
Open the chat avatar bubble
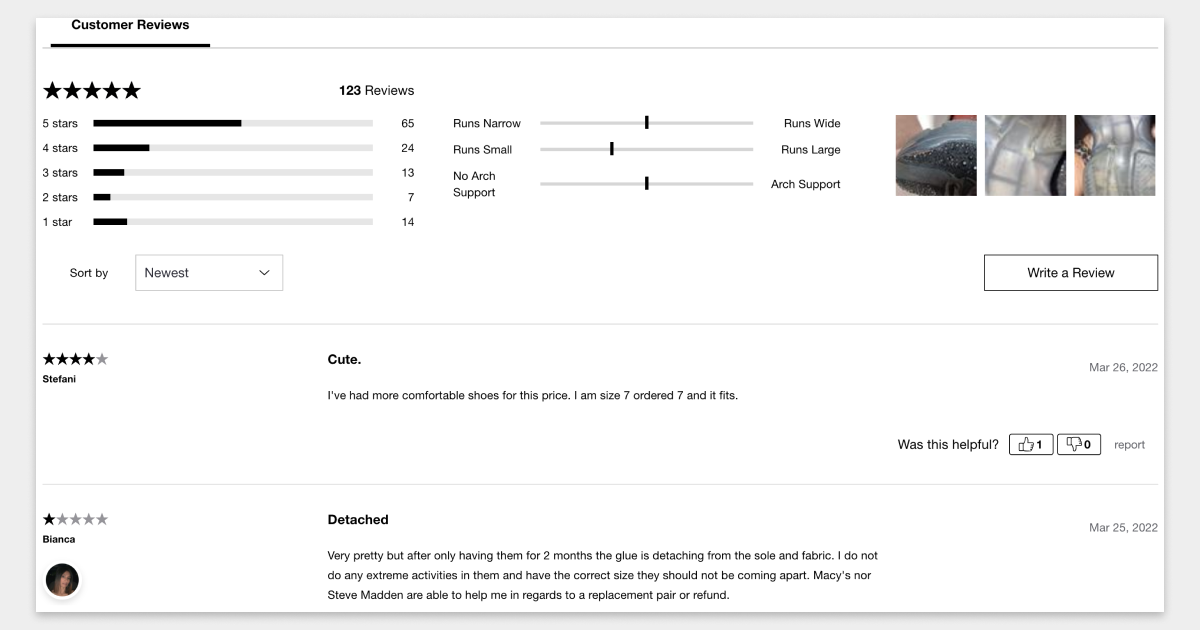coord(62,580)
